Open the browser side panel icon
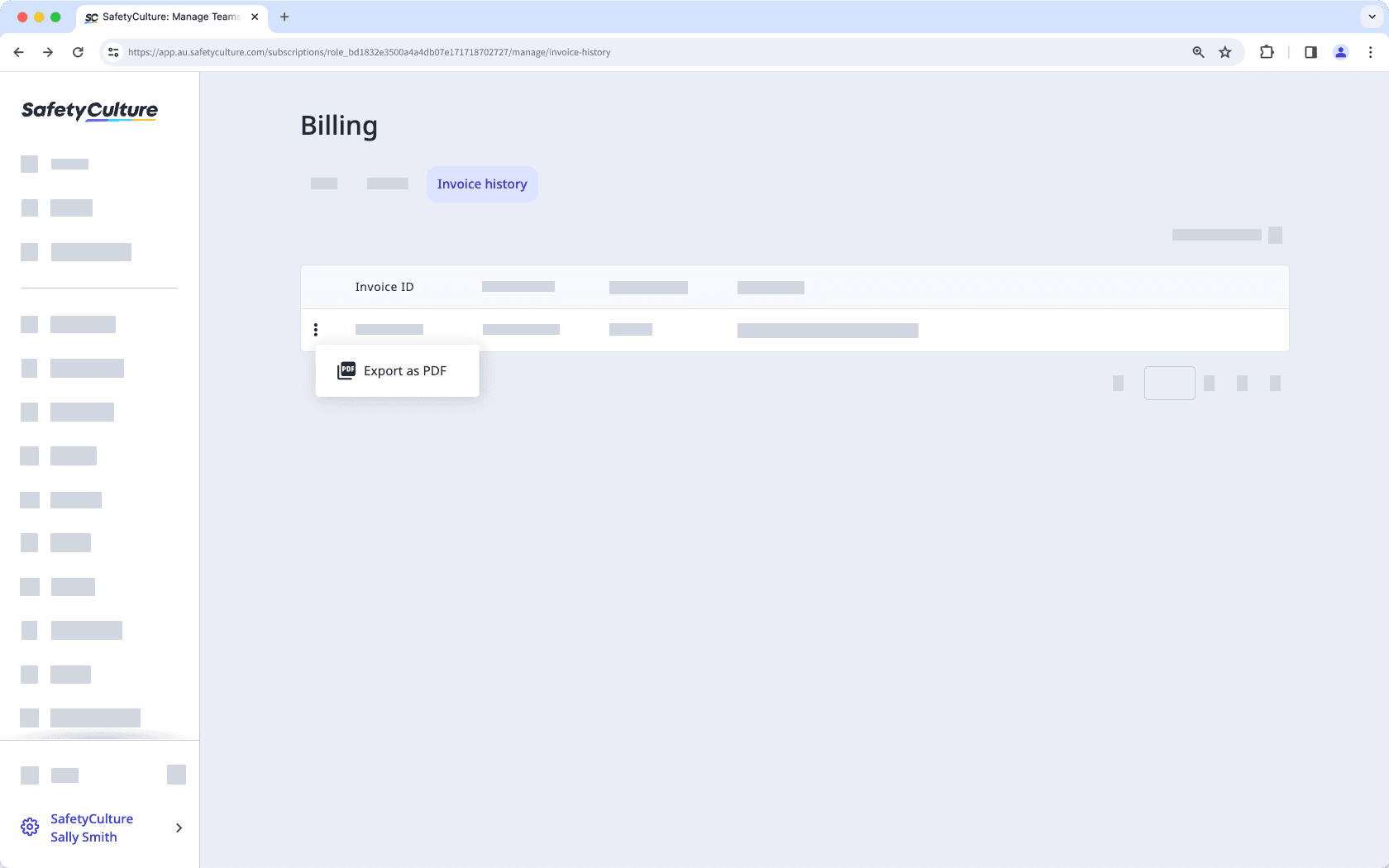This screenshot has width=1389, height=868. [x=1310, y=51]
